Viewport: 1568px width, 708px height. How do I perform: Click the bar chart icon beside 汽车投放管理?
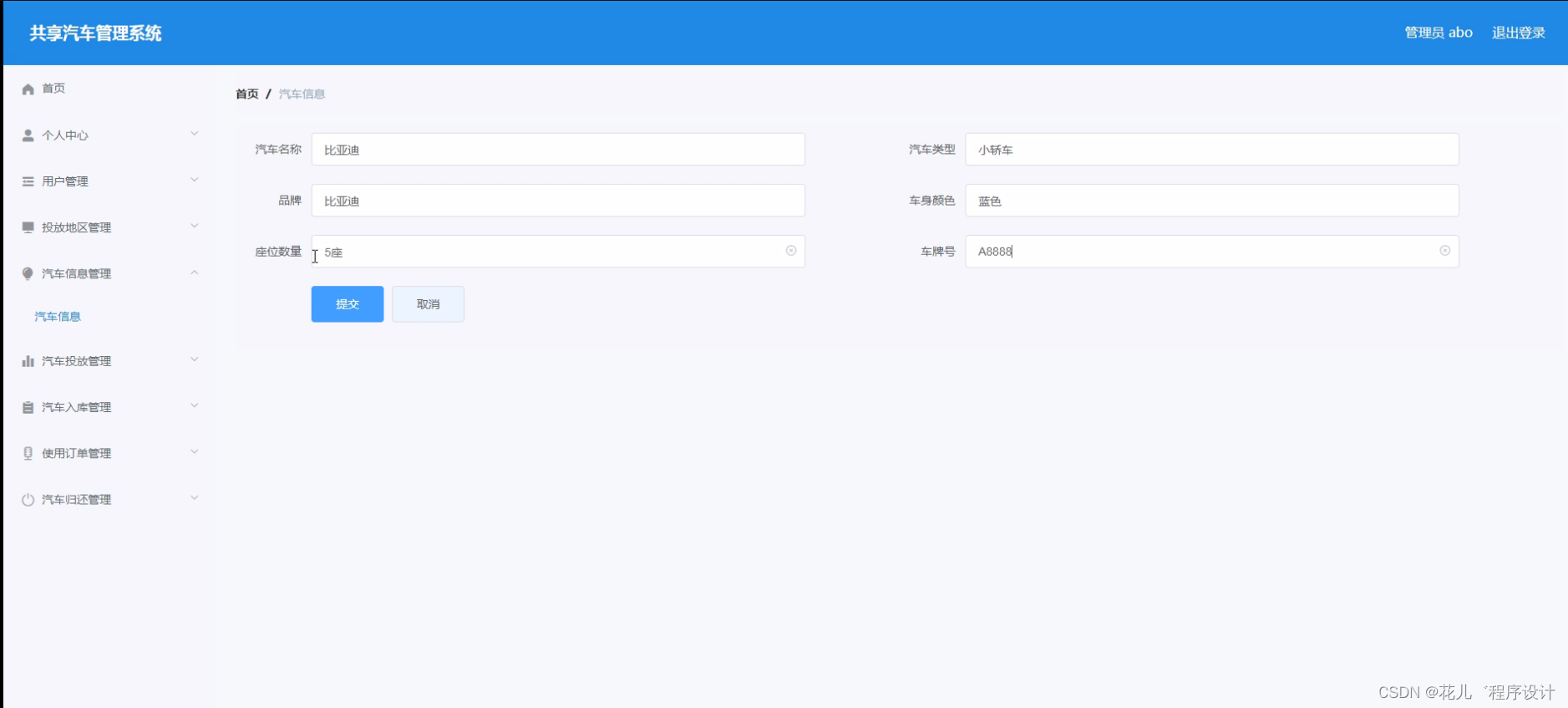(28, 361)
